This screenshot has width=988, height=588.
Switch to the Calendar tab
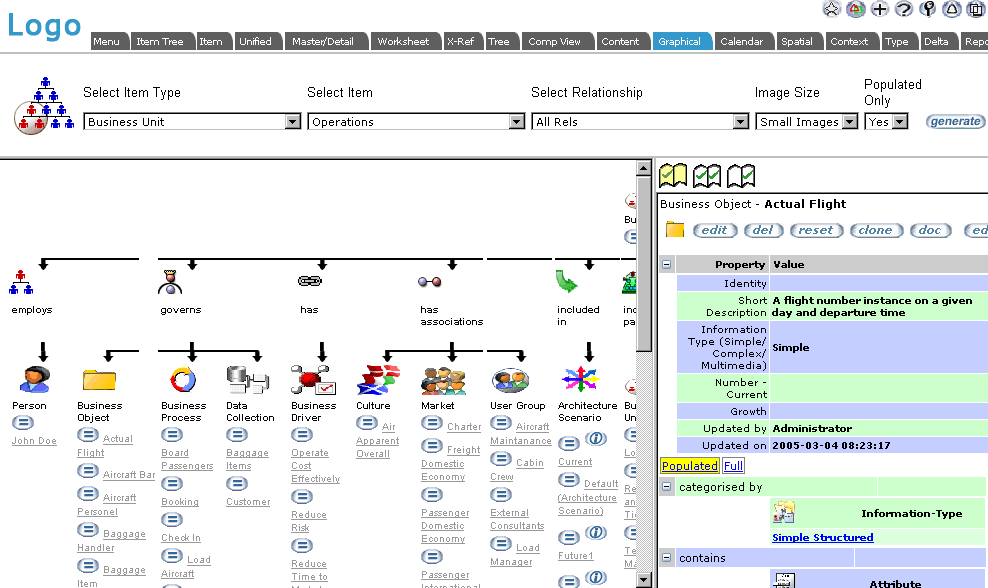tap(742, 42)
